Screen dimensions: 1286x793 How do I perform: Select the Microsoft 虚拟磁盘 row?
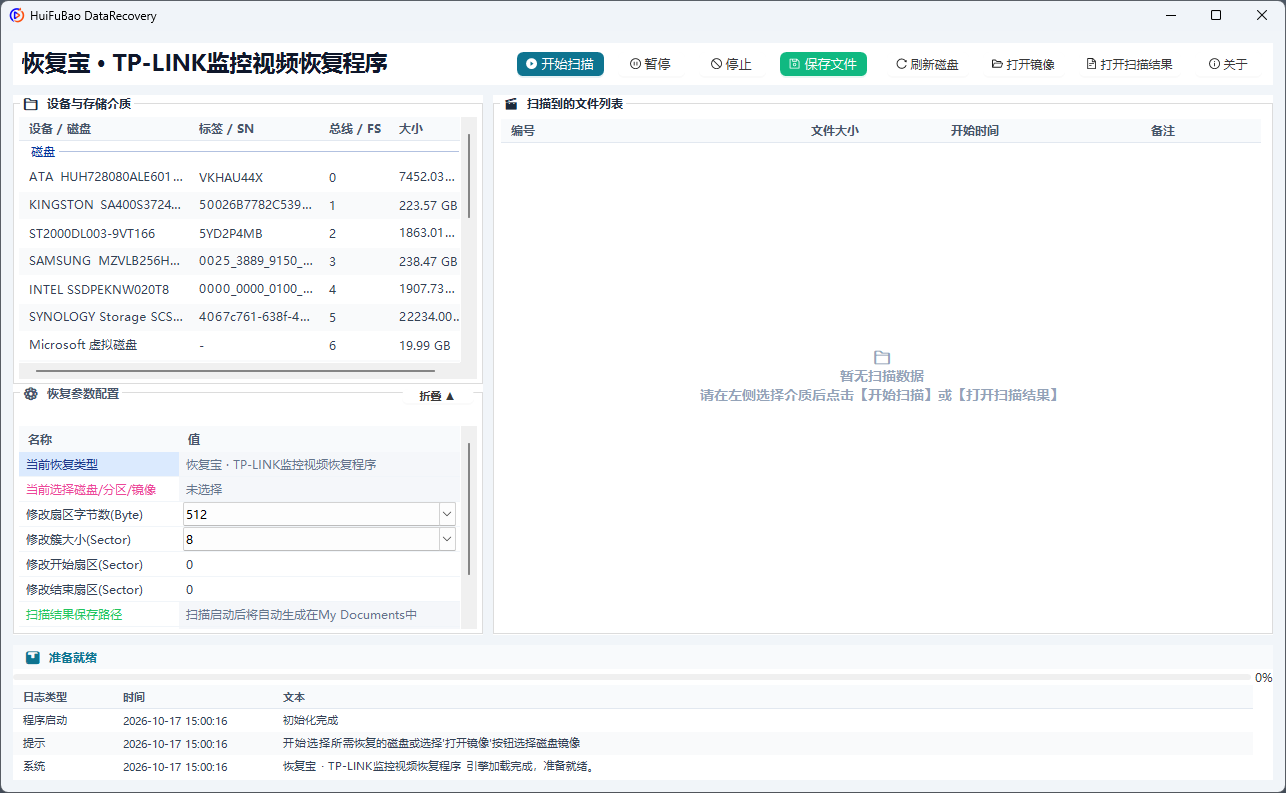[240, 345]
